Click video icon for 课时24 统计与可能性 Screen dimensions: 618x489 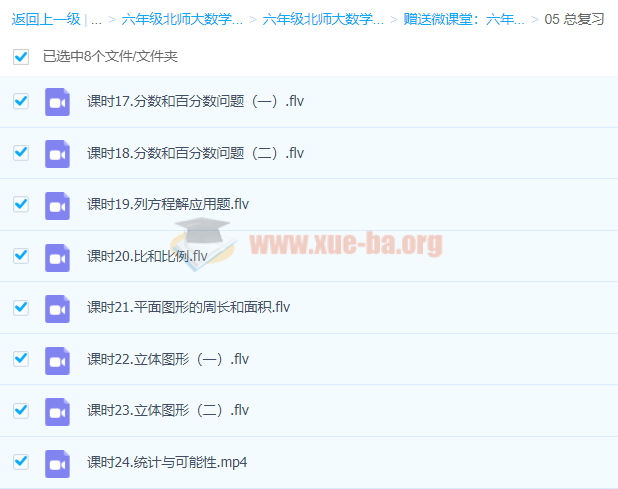[x=57, y=462]
